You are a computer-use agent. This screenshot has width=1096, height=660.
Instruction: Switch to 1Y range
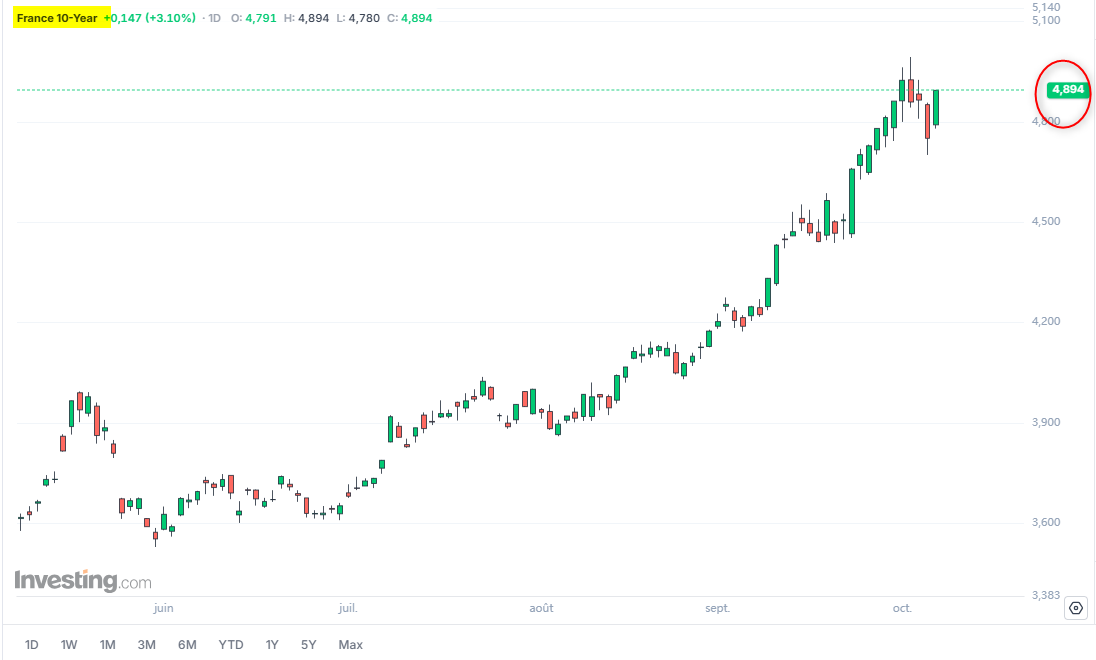(x=272, y=645)
